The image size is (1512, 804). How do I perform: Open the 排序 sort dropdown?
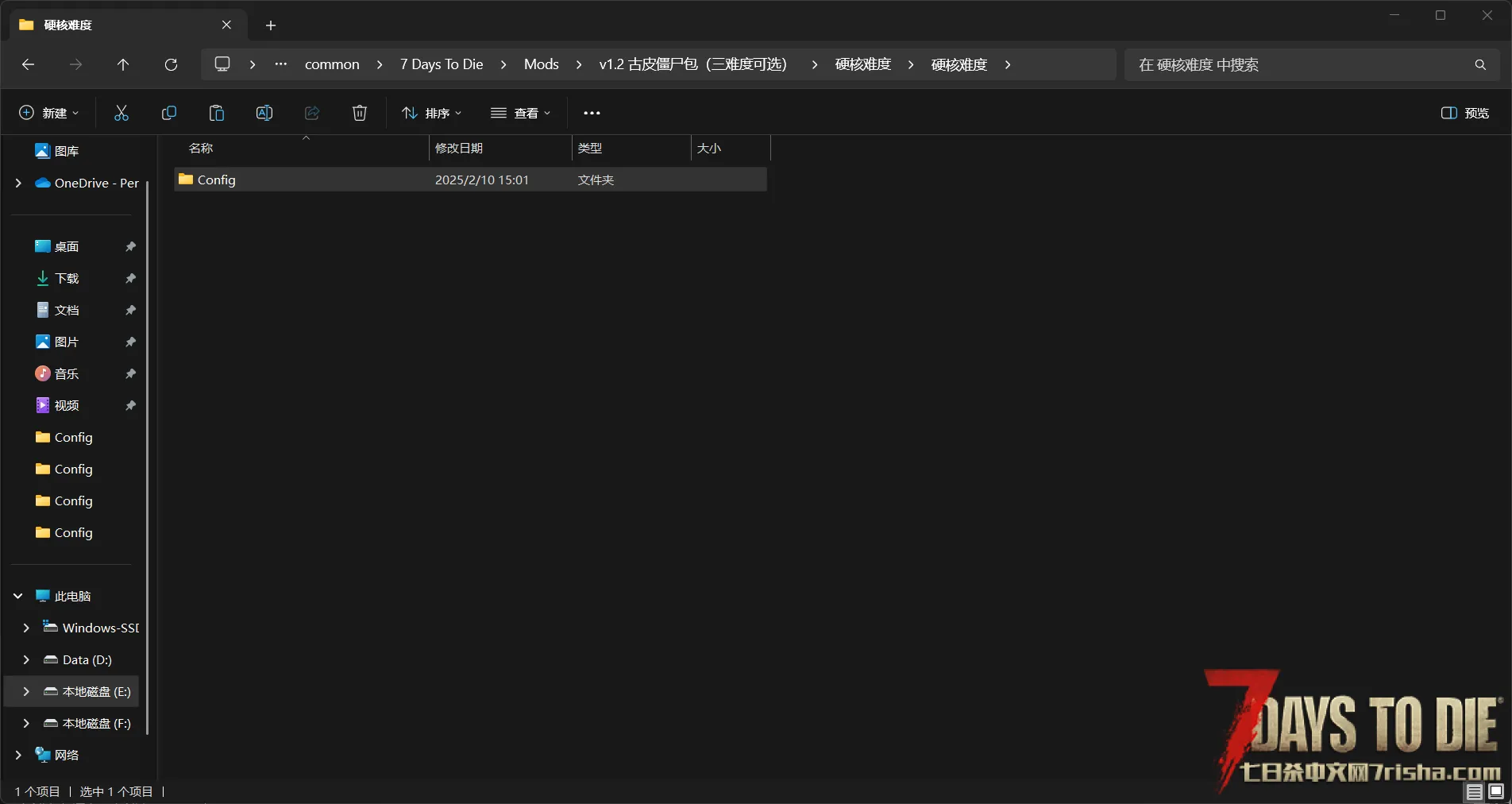pyautogui.click(x=432, y=113)
